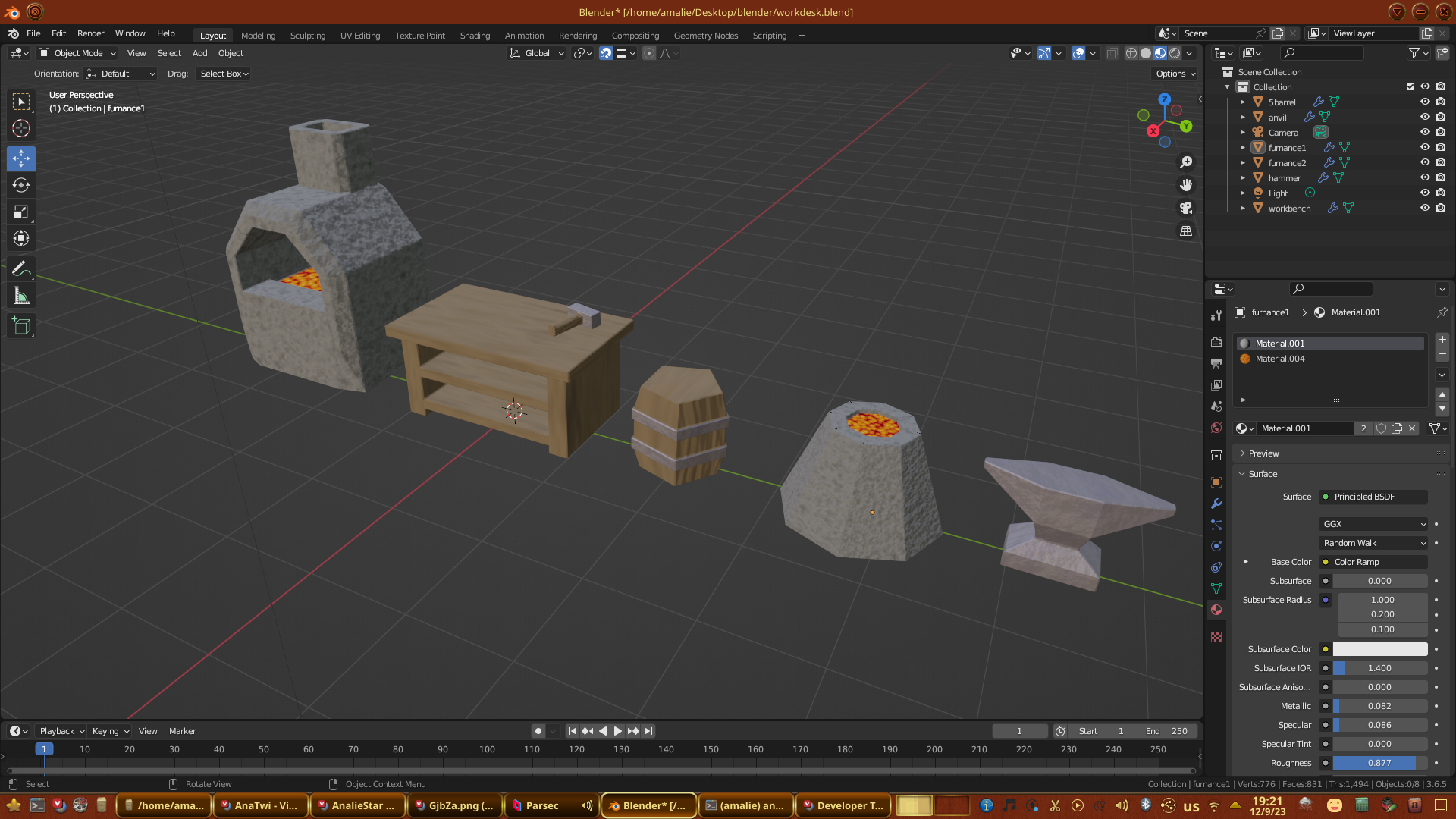Toggle visibility of workbench object

[1425, 208]
